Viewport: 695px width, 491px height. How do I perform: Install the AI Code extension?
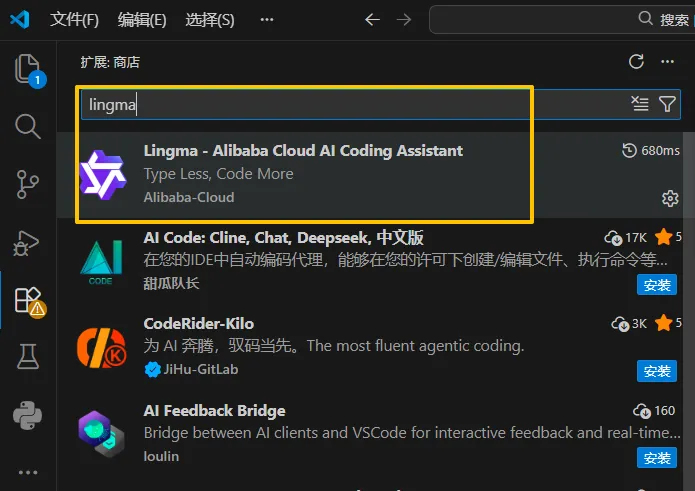click(x=657, y=285)
